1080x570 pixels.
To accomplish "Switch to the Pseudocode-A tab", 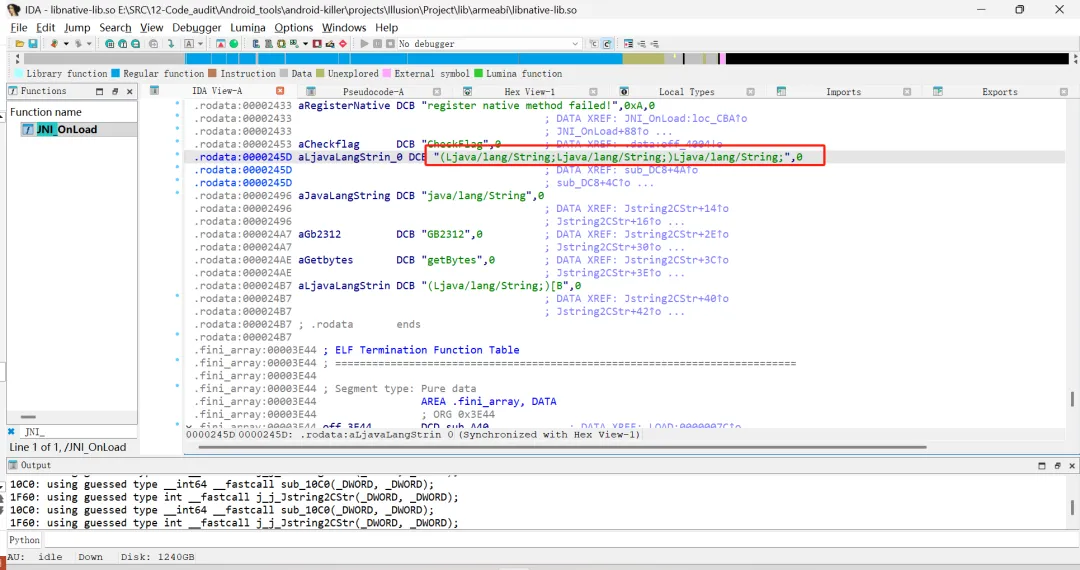I will pyautogui.click(x=373, y=92).
